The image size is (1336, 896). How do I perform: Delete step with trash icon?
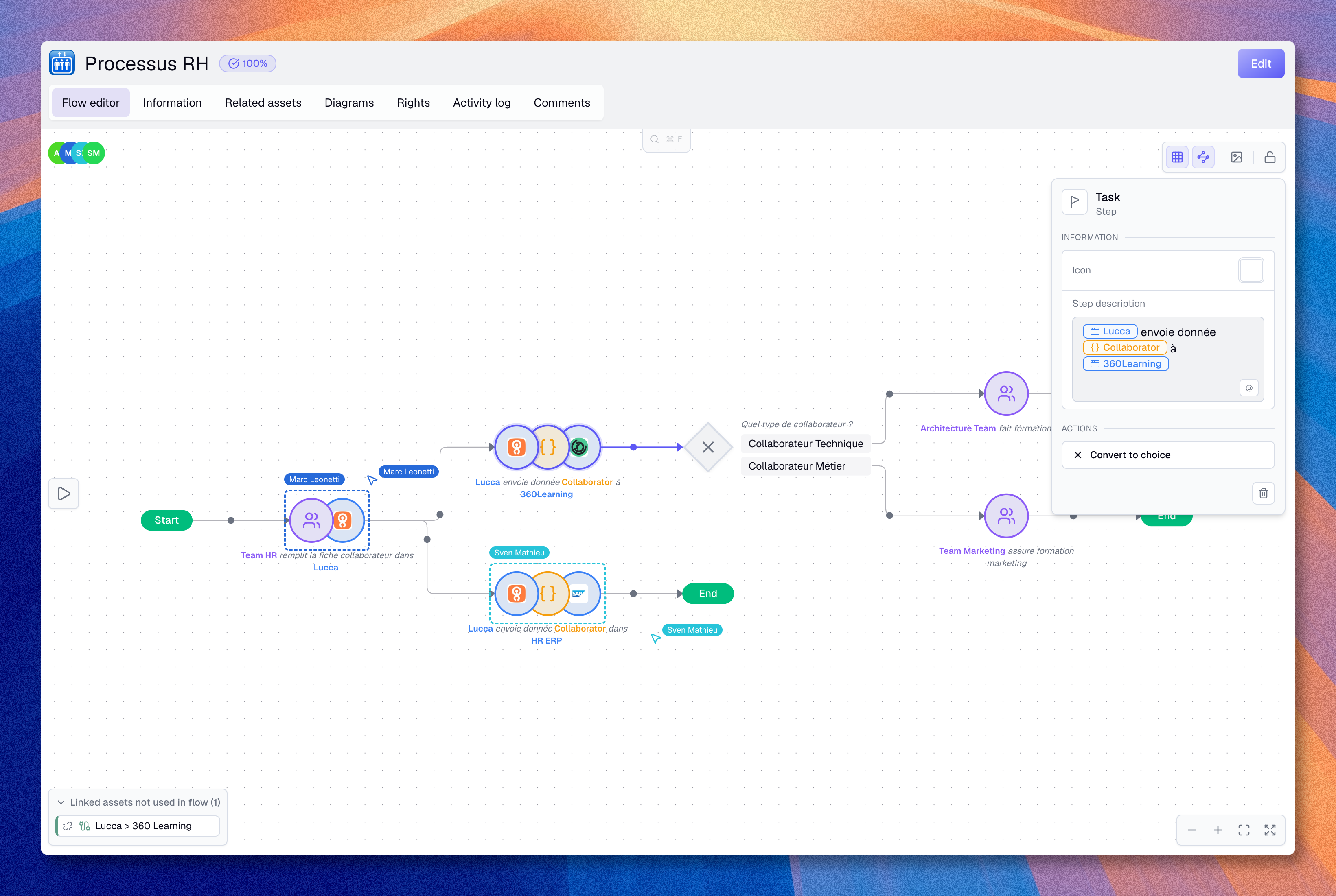coord(1264,493)
